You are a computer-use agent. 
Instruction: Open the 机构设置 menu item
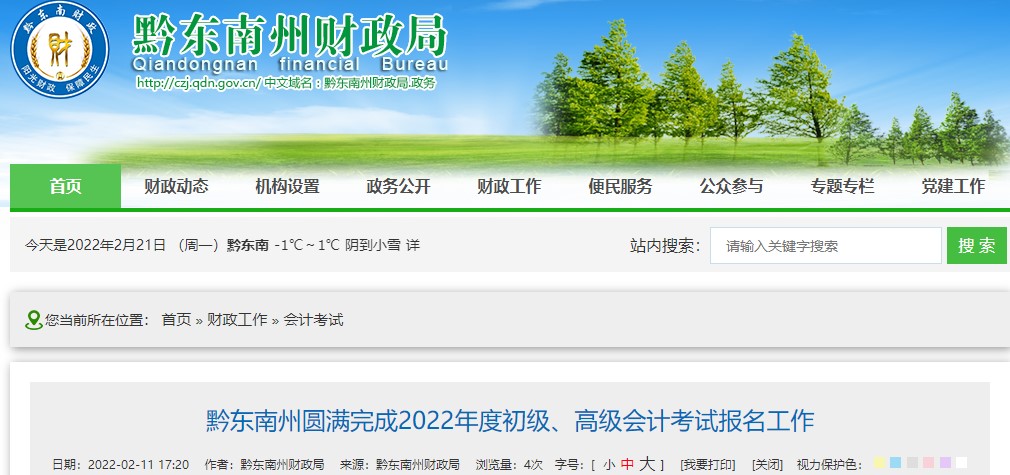coord(287,186)
